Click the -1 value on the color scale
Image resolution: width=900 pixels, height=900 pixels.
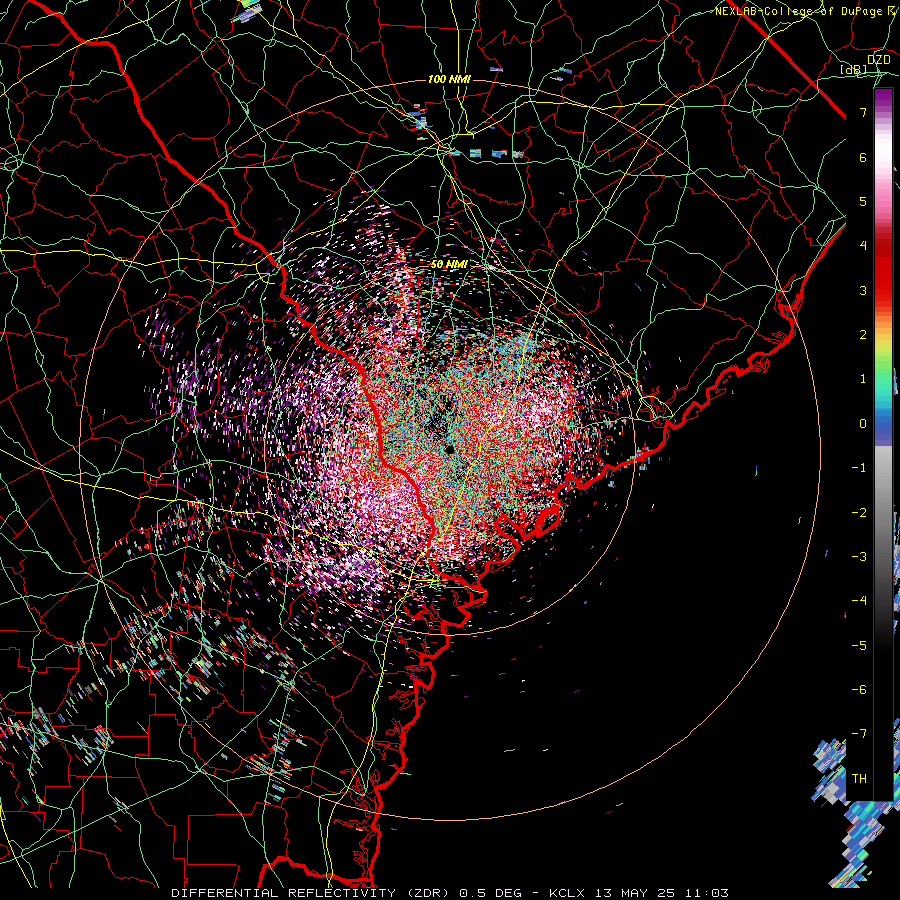tap(859, 468)
